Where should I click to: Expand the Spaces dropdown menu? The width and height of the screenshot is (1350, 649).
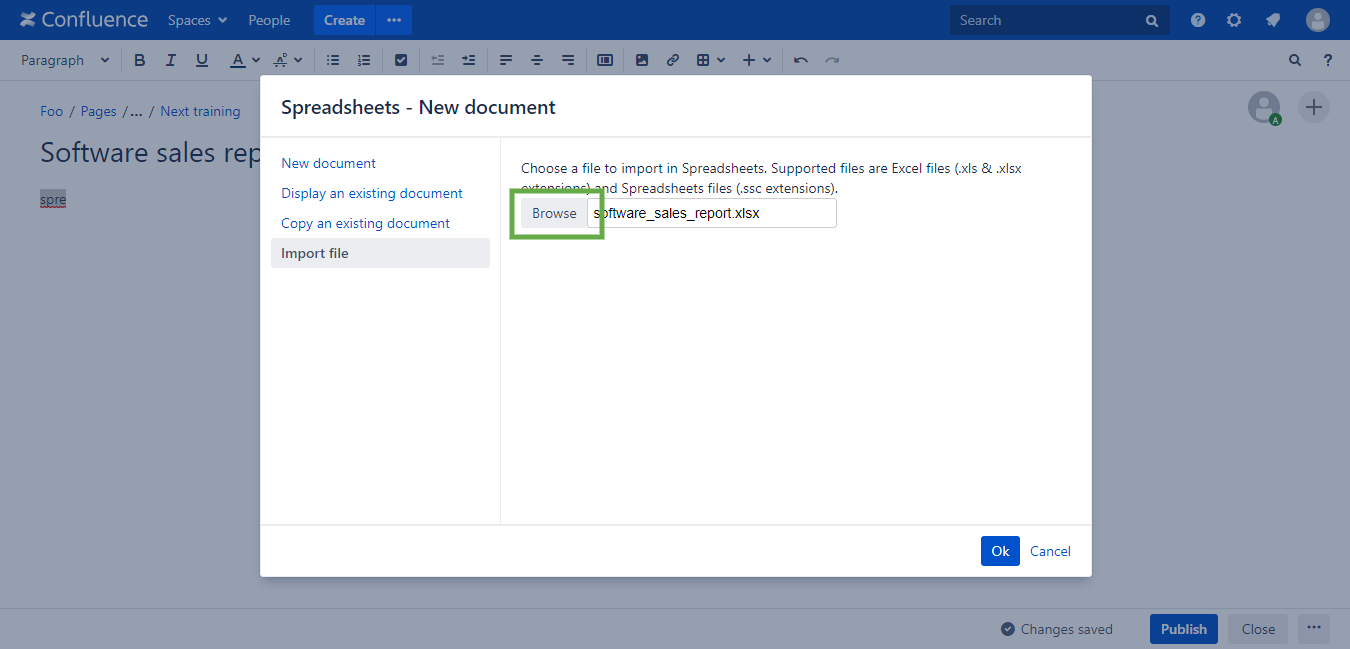pyautogui.click(x=197, y=20)
